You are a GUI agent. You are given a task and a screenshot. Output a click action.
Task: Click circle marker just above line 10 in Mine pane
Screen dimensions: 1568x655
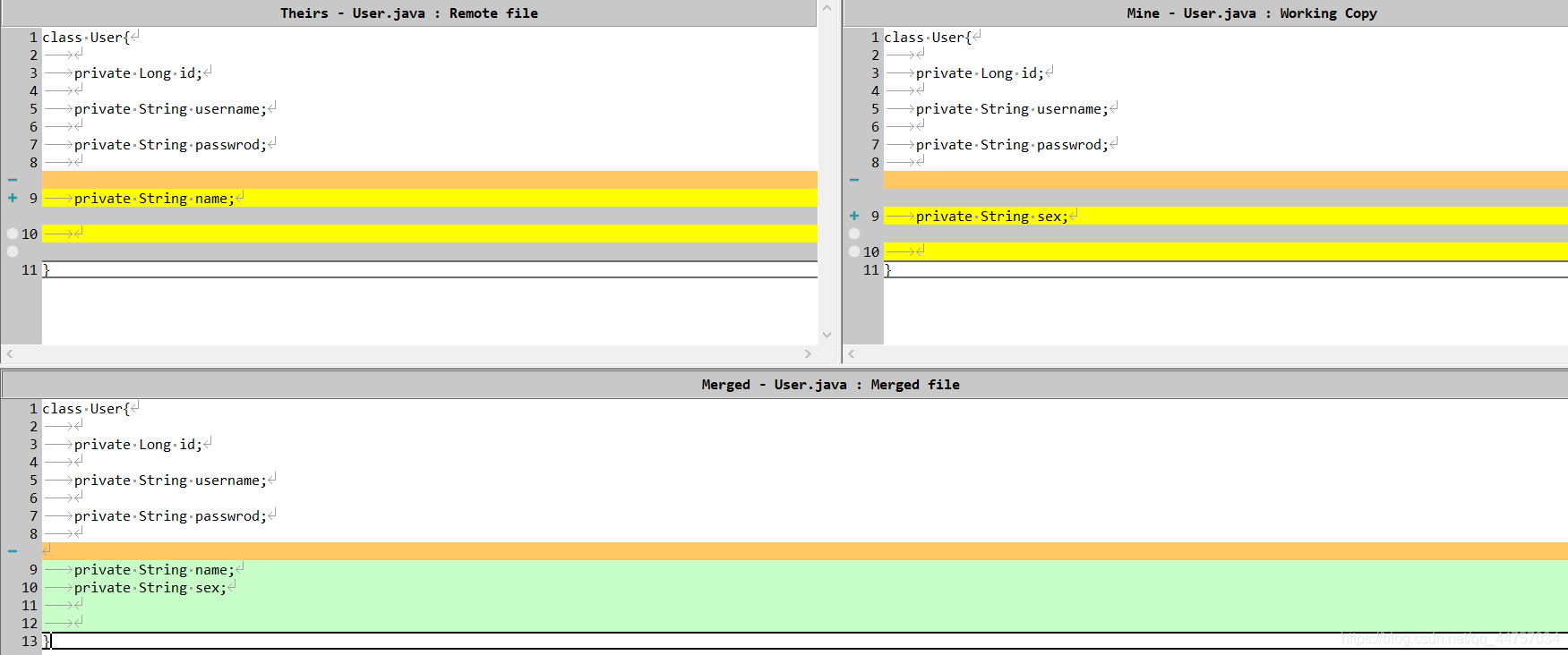click(854, 234)
